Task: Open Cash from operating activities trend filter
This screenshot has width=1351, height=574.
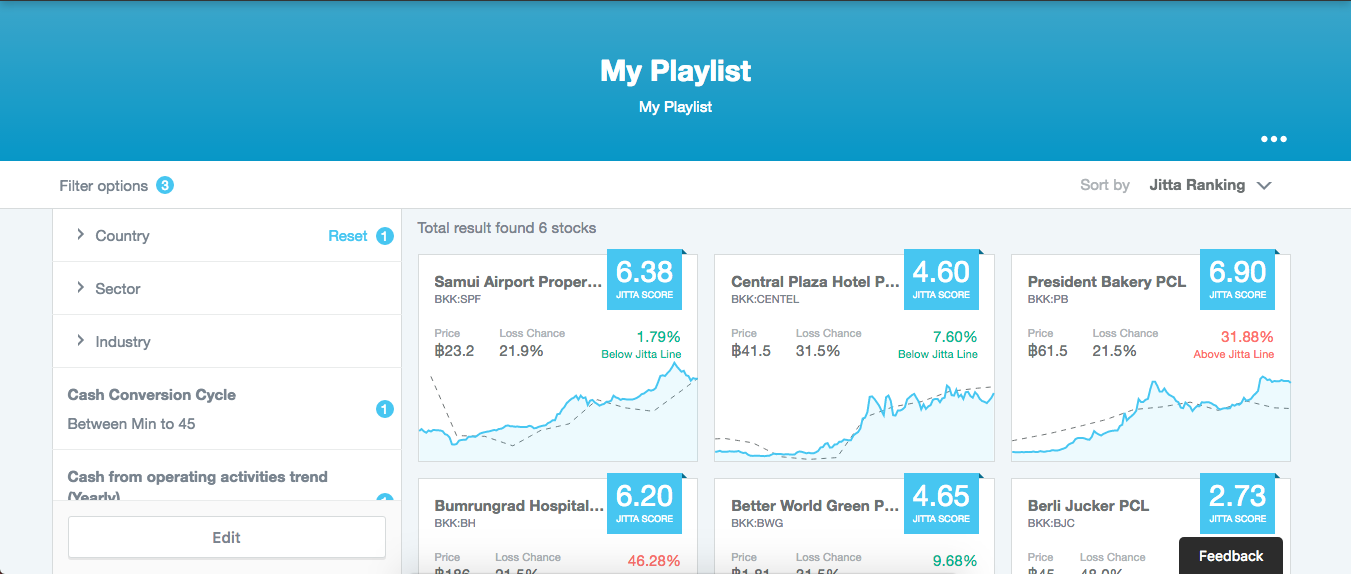Action: pos(227,476)
